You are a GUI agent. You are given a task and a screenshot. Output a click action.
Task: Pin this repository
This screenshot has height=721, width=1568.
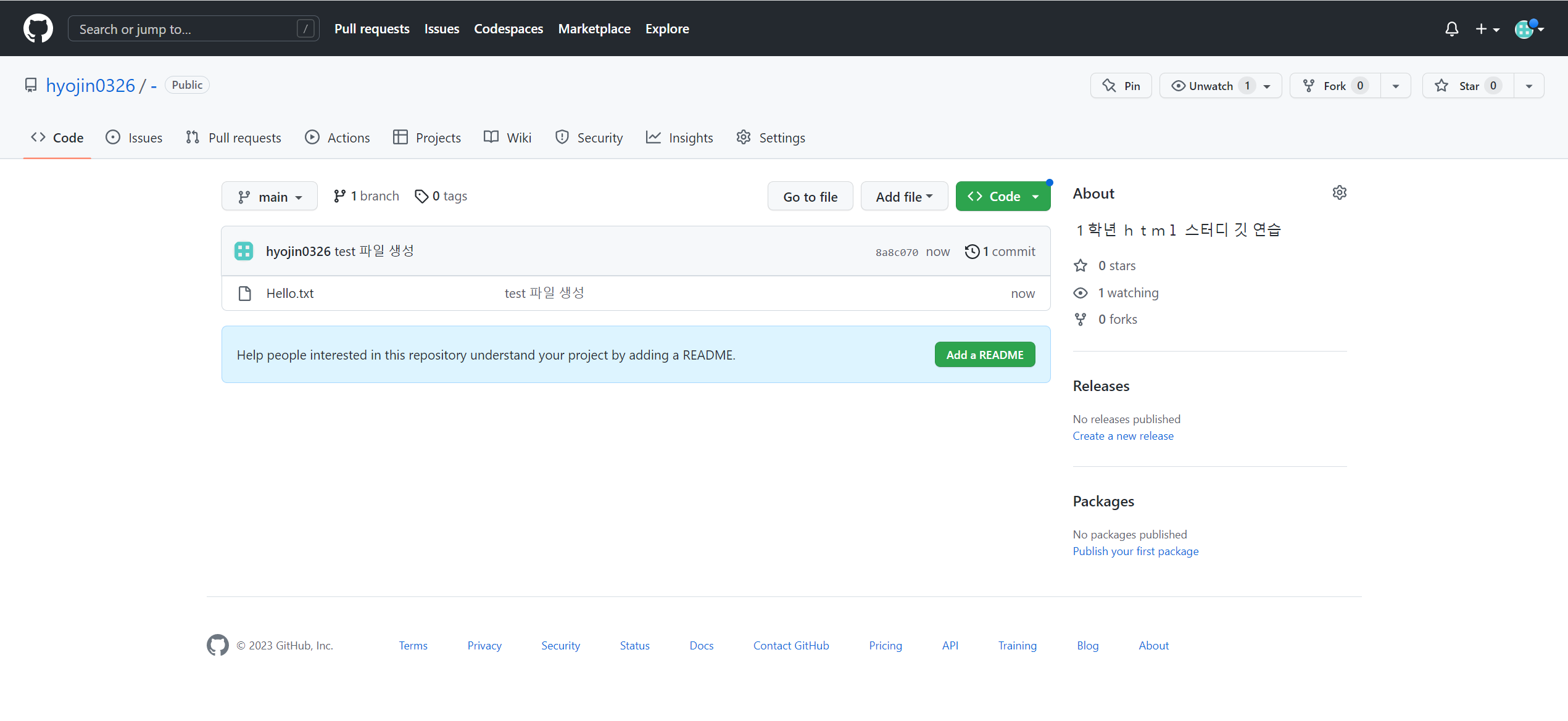(x=1121, y=86)
